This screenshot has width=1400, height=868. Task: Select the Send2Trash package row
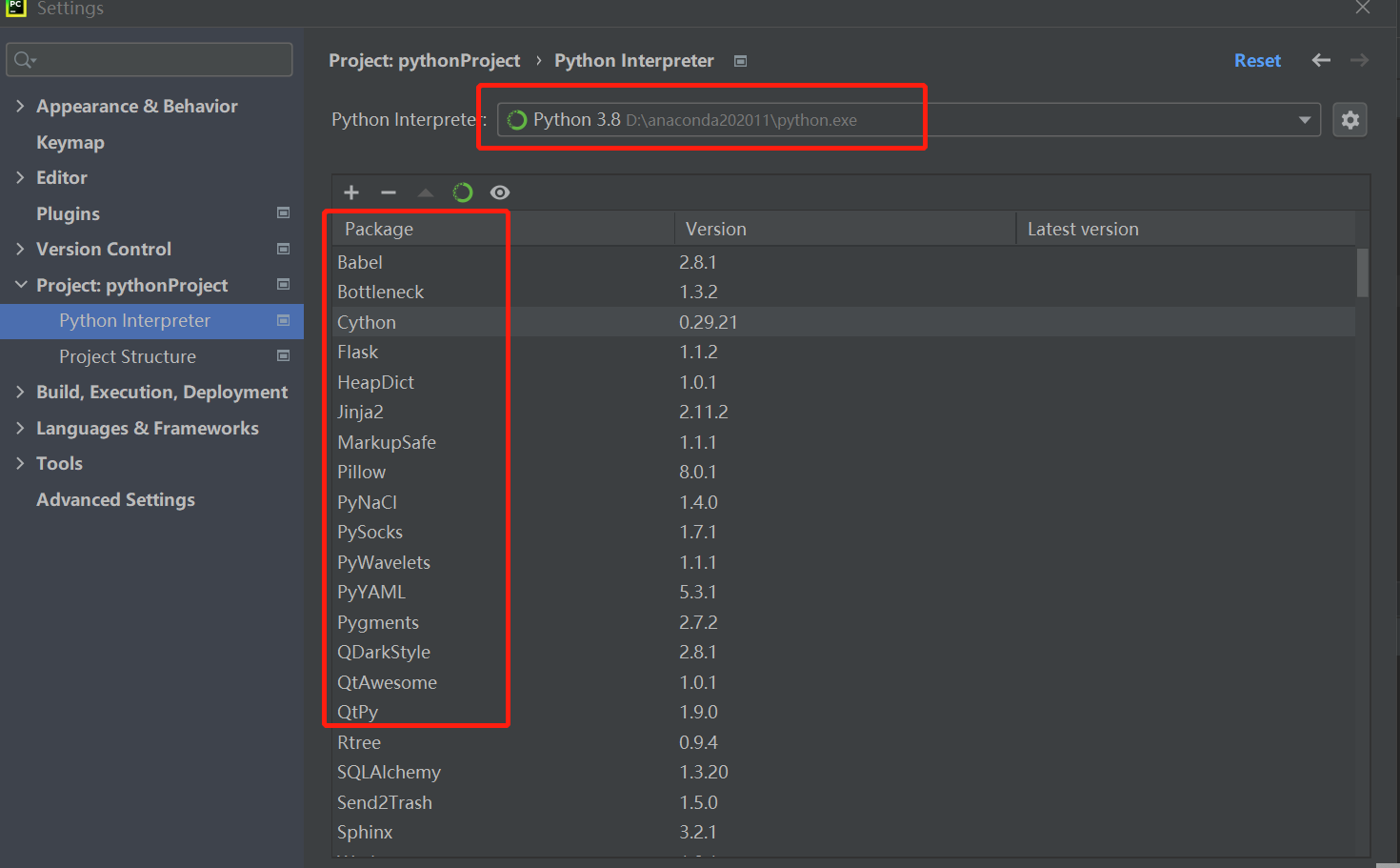click(x=844, y=802)
